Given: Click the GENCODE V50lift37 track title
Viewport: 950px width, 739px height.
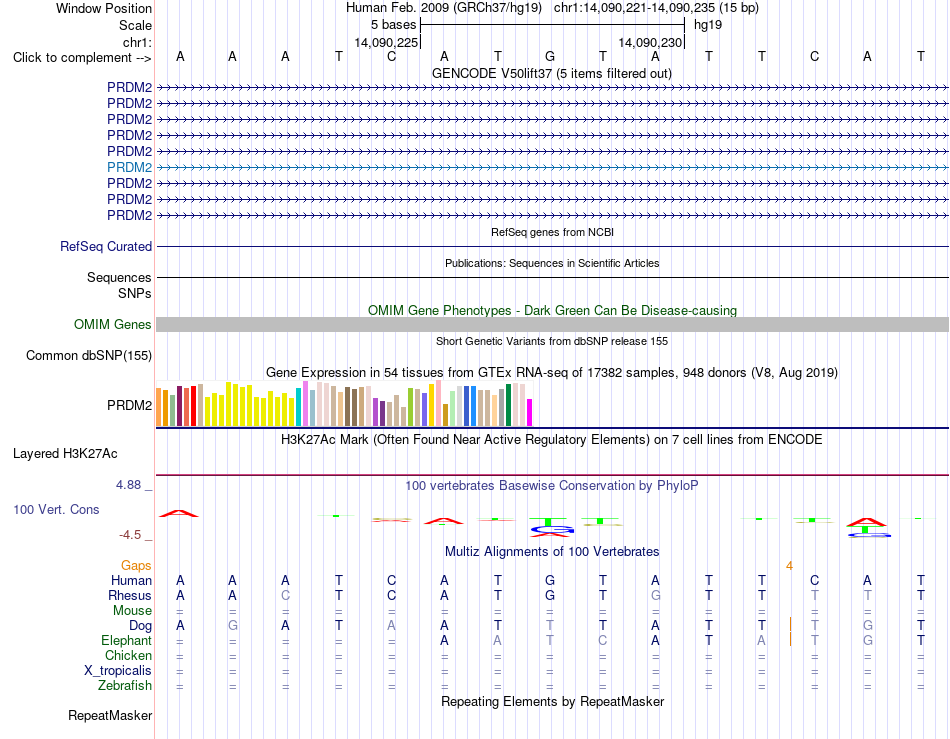Looking at the screenshot, I should (551, 73).
